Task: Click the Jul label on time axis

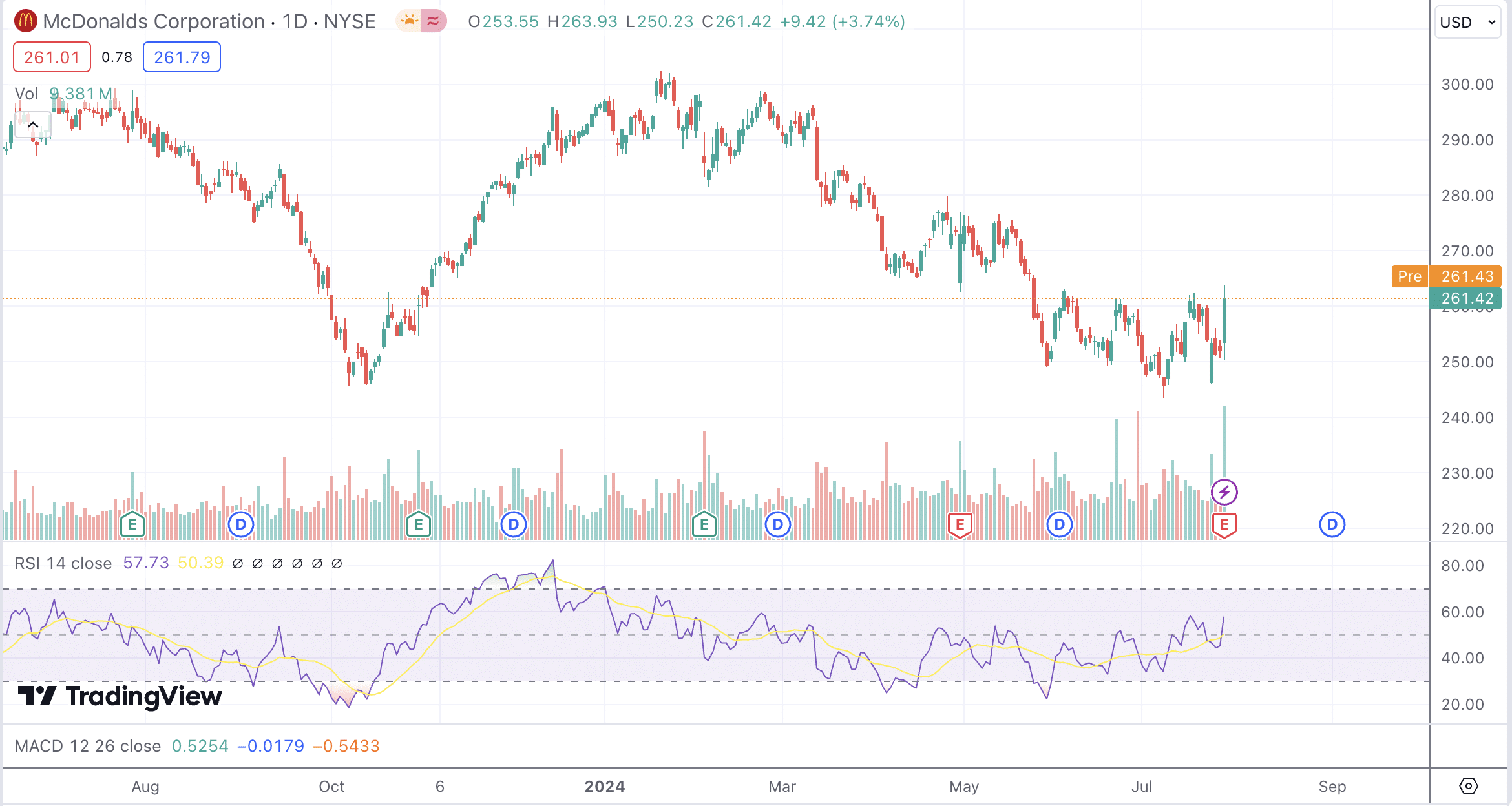Action: click(1142, 786)
